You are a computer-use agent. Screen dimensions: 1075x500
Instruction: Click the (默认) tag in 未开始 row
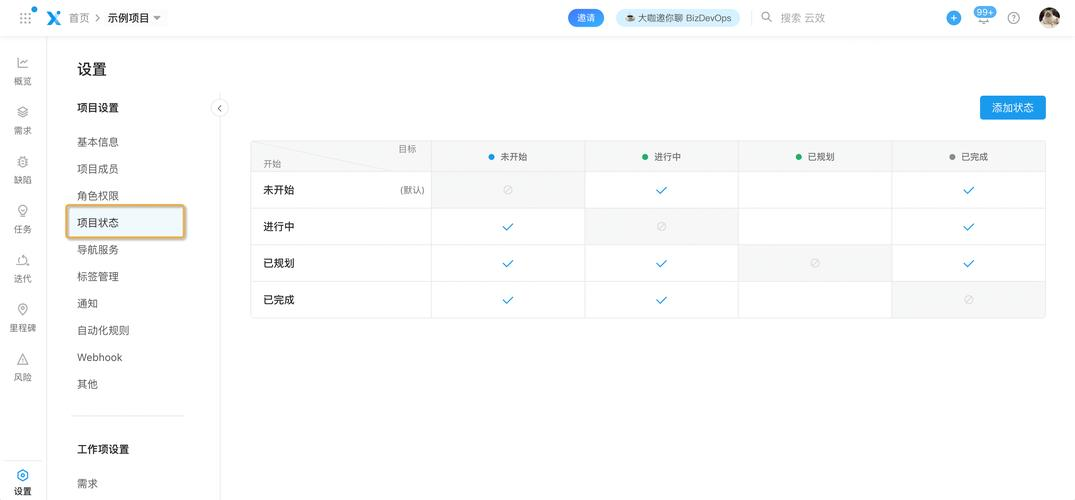(x=412, y=191)
